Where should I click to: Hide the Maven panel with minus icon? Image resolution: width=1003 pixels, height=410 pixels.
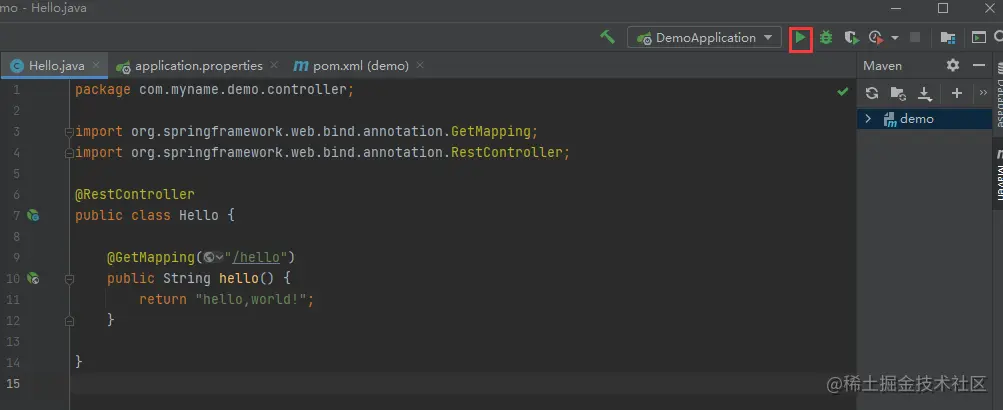[978, 65]
